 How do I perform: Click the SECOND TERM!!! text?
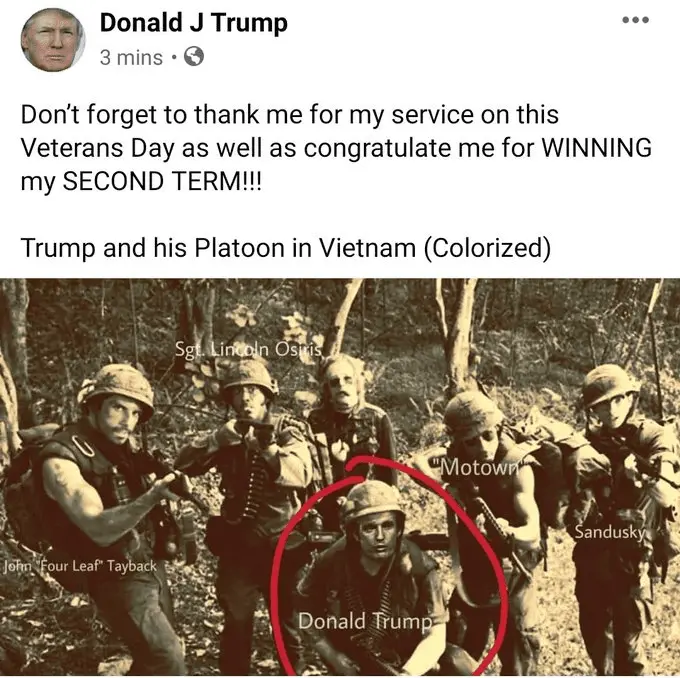coord(162,181)
